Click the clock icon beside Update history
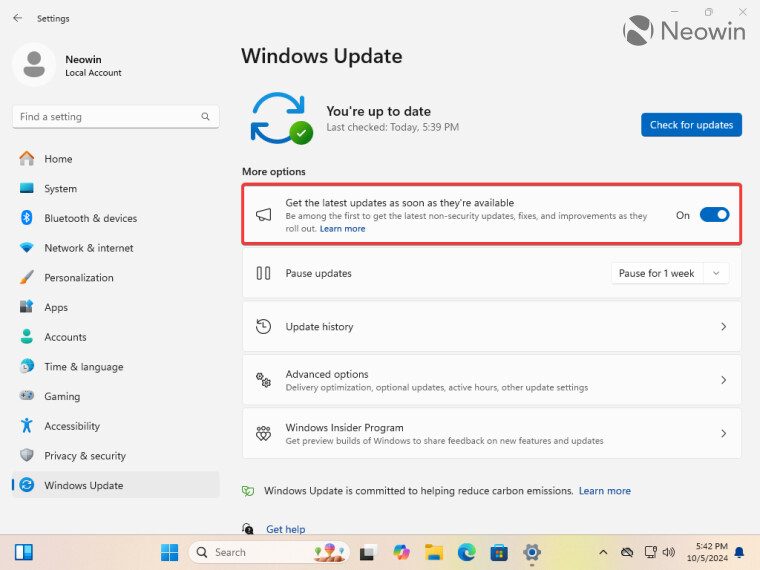This screenshot has height=570, width=760. (263, 327)
